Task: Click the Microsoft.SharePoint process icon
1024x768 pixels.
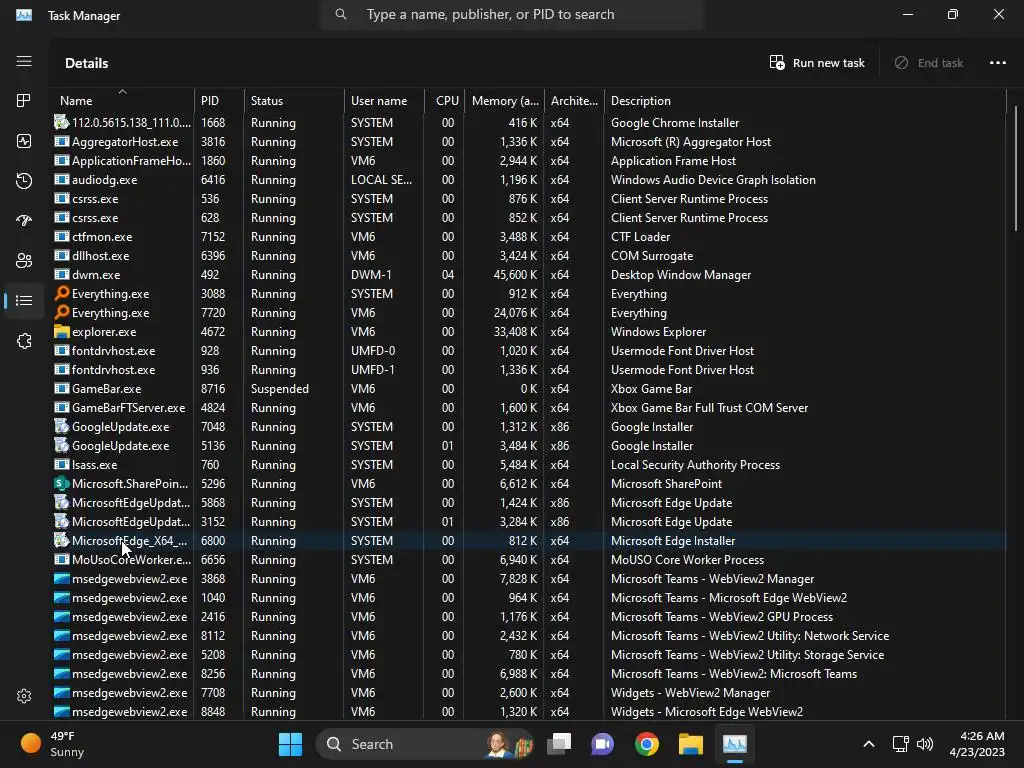Action: tap(61, 483)
